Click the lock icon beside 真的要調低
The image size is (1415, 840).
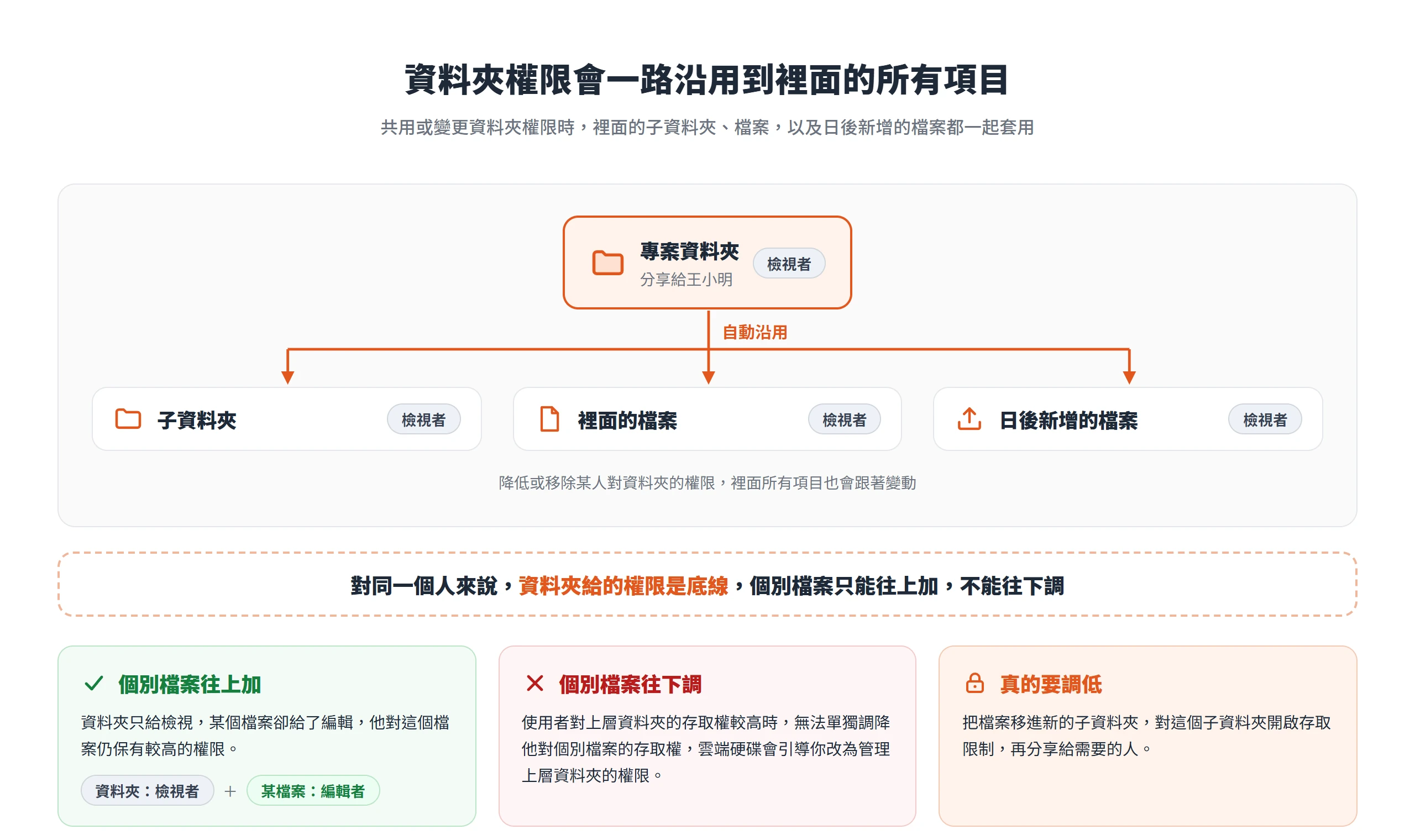(974, 683)
